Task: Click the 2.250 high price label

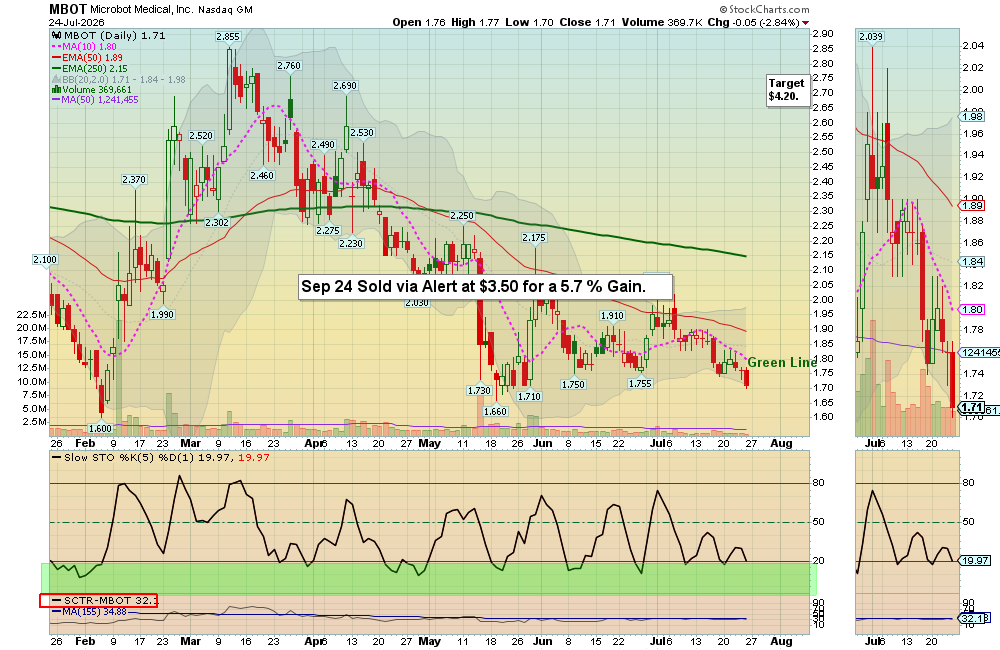Action: pyautogui.click(x=462, y=216)
